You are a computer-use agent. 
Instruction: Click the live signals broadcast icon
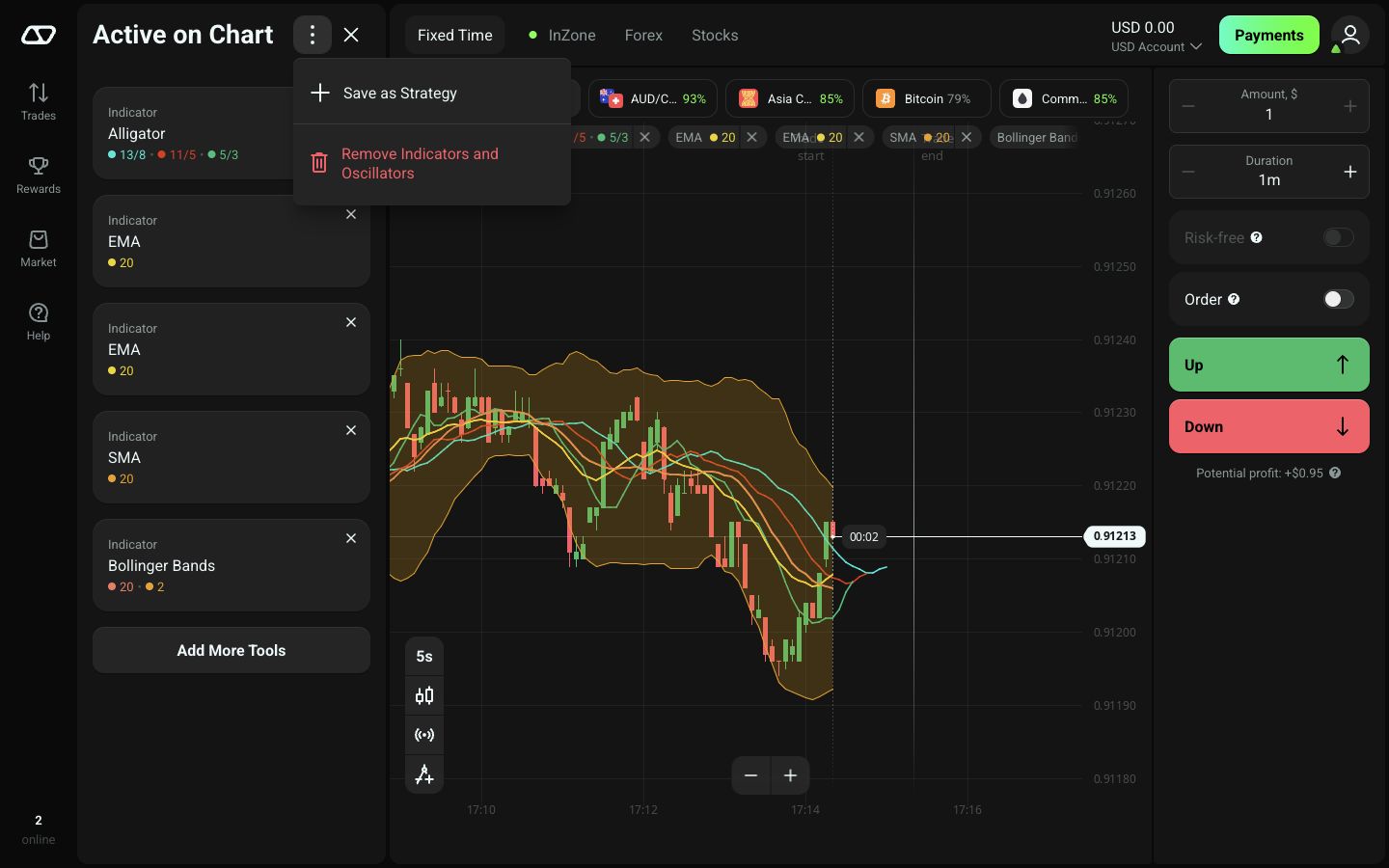coord(424,735)
